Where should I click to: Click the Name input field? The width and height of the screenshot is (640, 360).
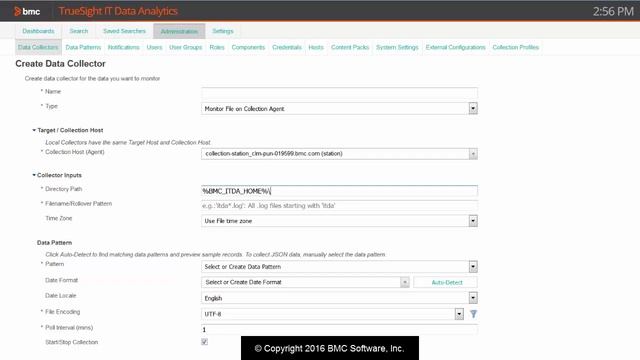pos(339,93)
